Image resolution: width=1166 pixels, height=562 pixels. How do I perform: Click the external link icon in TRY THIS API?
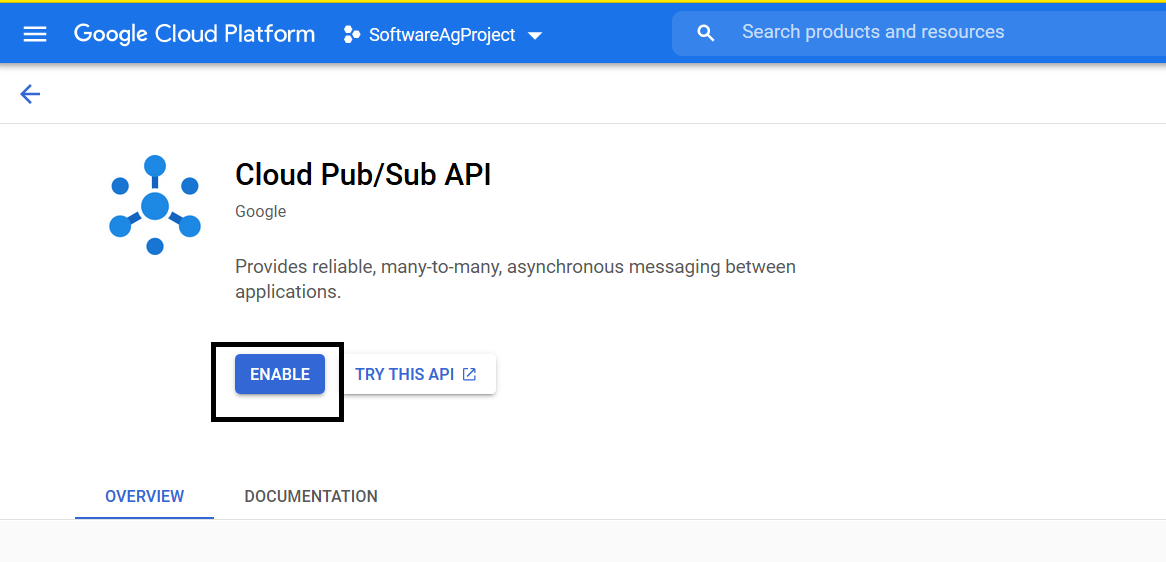click(x=469, y=374)
